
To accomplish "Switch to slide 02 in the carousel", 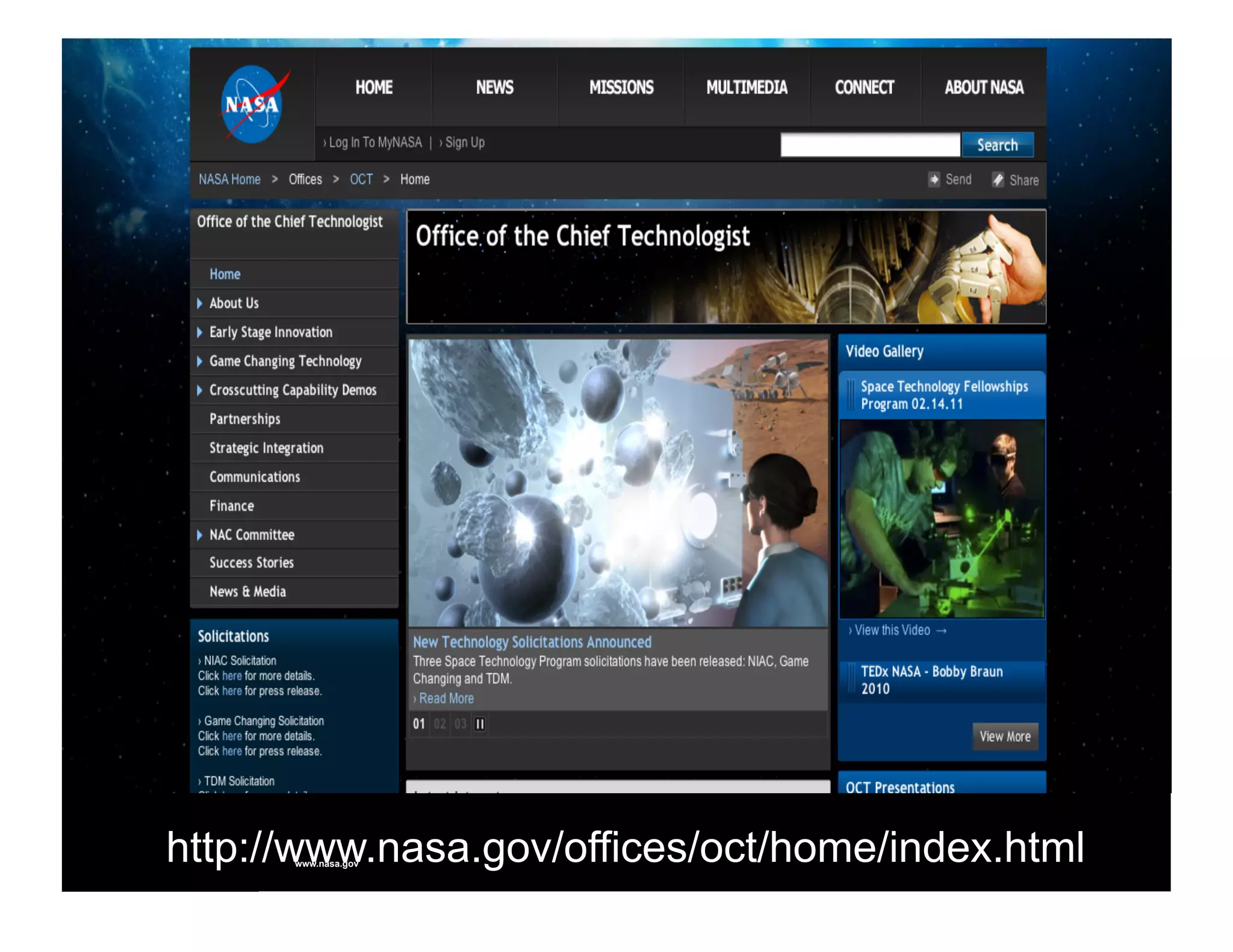I will [440, 724].
